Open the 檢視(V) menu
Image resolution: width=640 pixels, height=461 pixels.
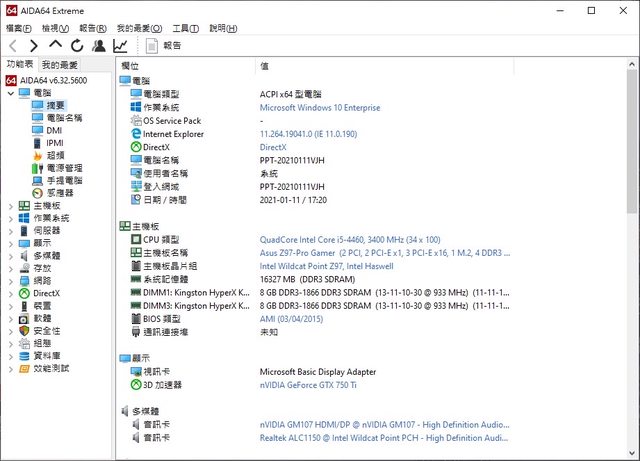(x=56, y=28)
